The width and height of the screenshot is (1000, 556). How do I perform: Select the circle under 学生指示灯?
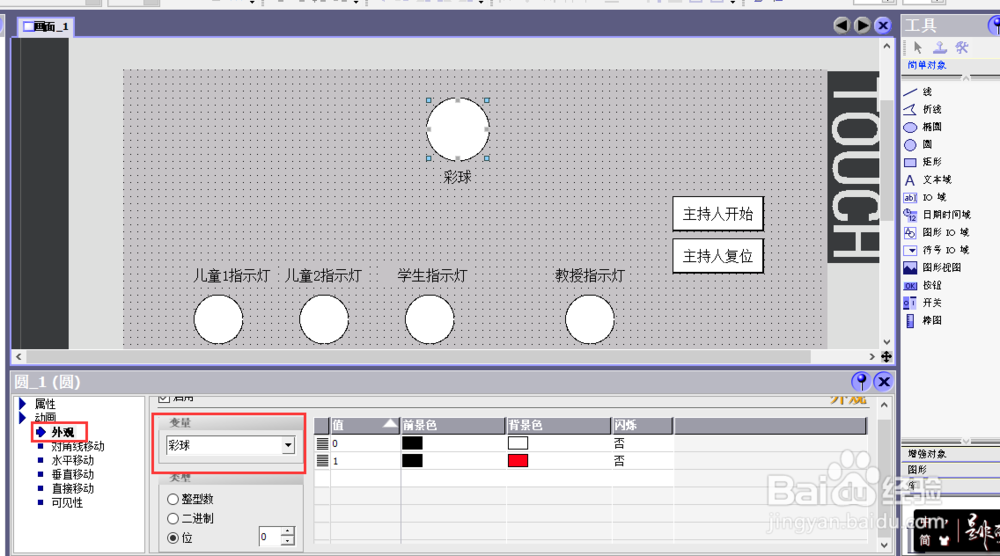pyautogui.click(x=430, y=319)
